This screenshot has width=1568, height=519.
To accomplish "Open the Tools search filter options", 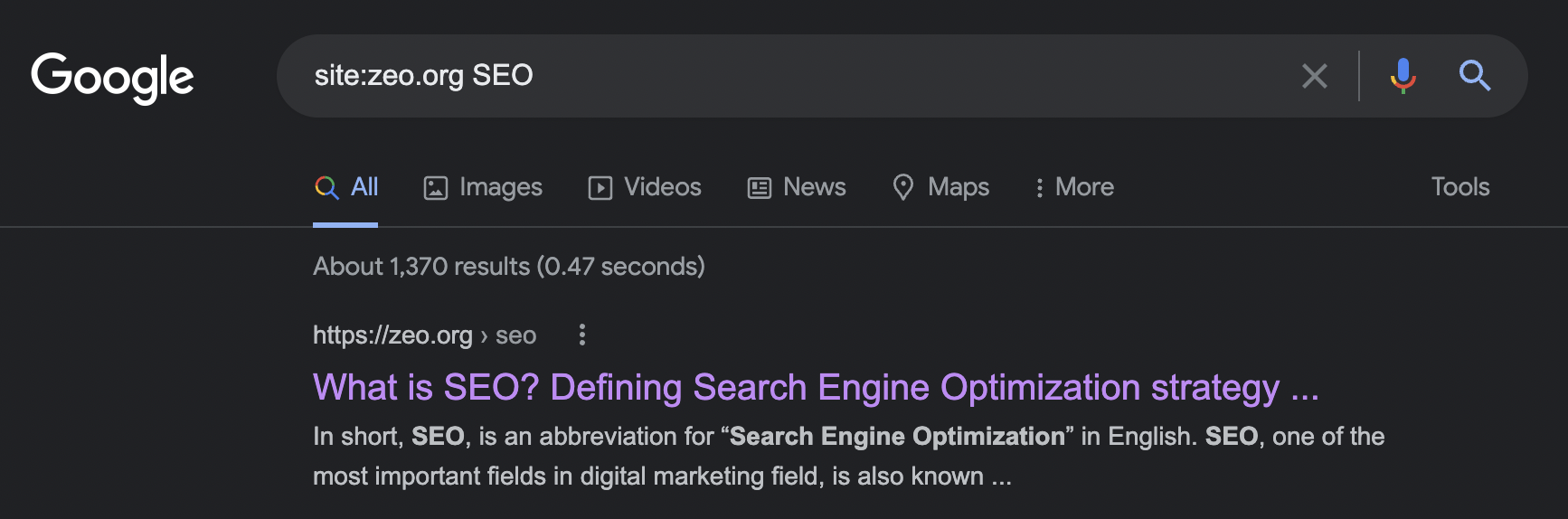I will pyautogui.click(x=1459, y=187).
